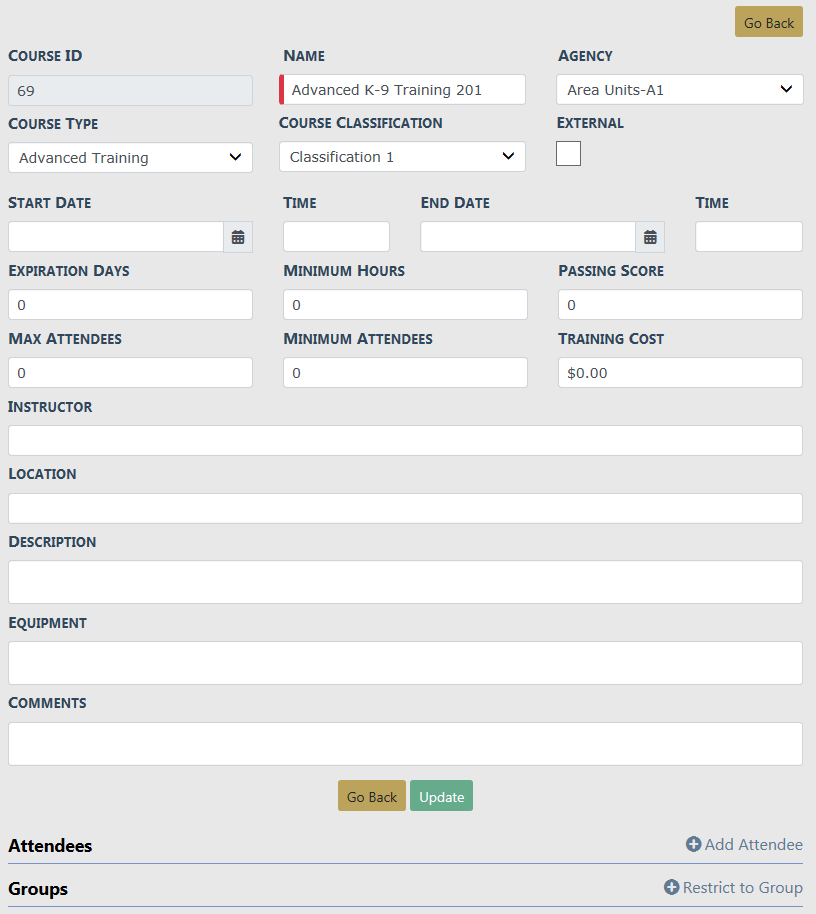Focus the Max Attendees field
This screenshot has height=914, width=816.
point(130,373)
